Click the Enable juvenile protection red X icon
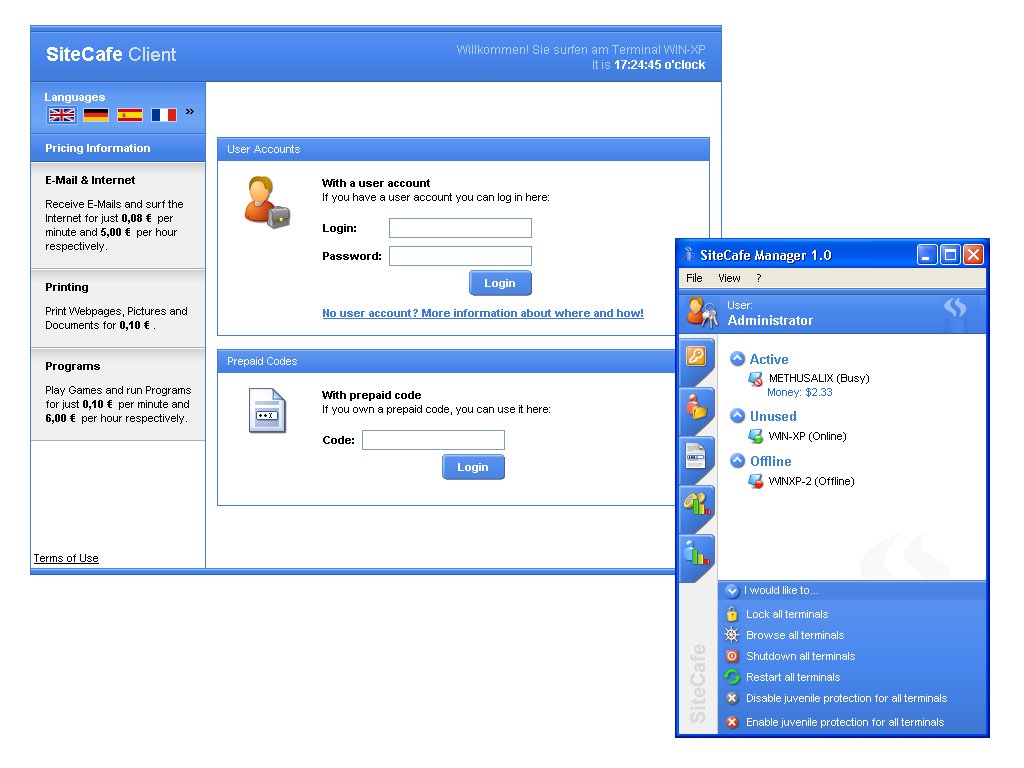This screenshot has height=768, width=1024. [x=732, y=722]
